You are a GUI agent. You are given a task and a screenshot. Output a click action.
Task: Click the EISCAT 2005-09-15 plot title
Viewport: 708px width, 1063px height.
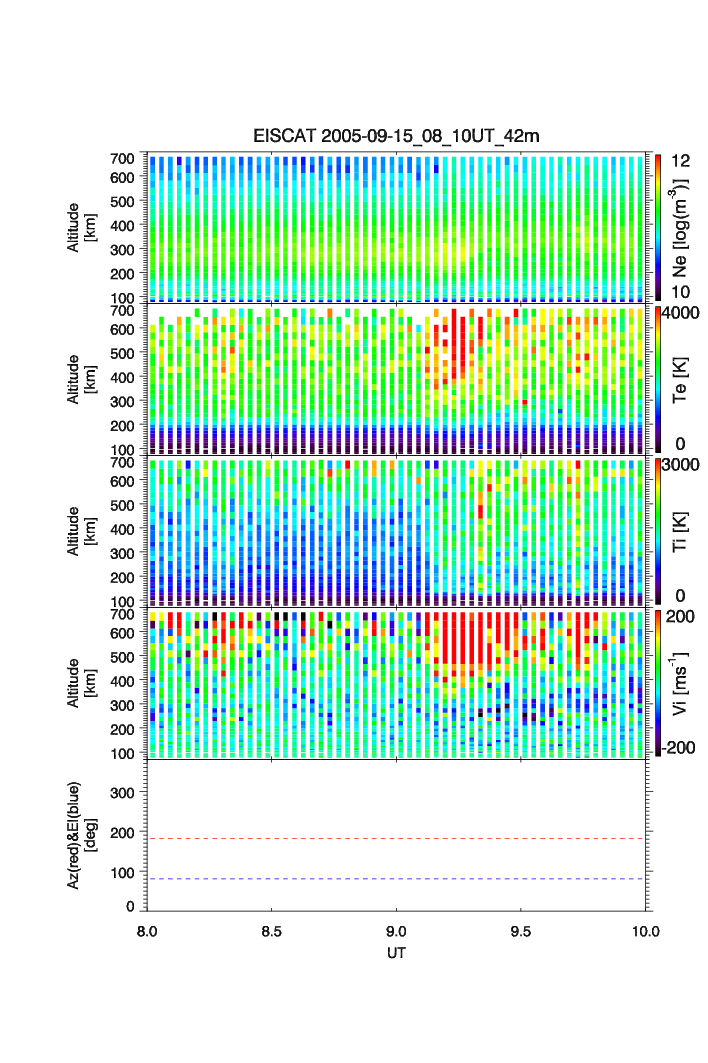(396, 136)
